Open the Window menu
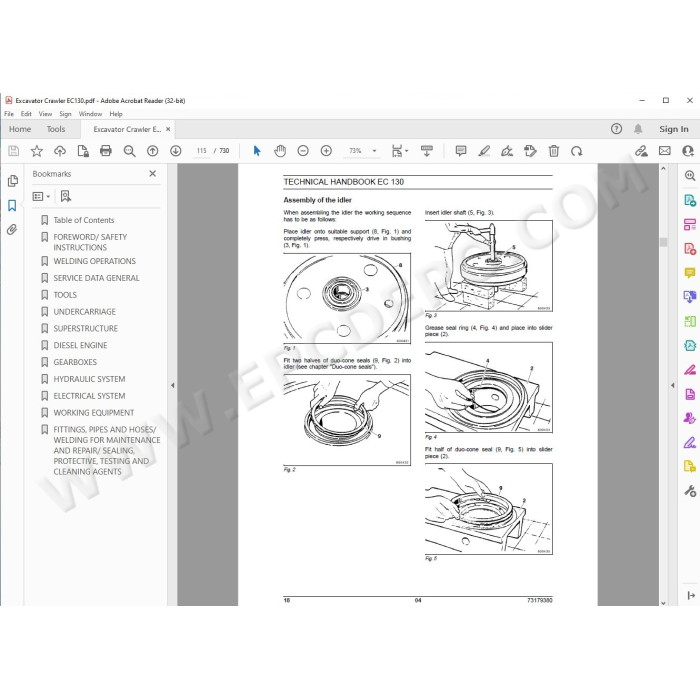Screen dimensions: 700x700 tap(90, 114)
